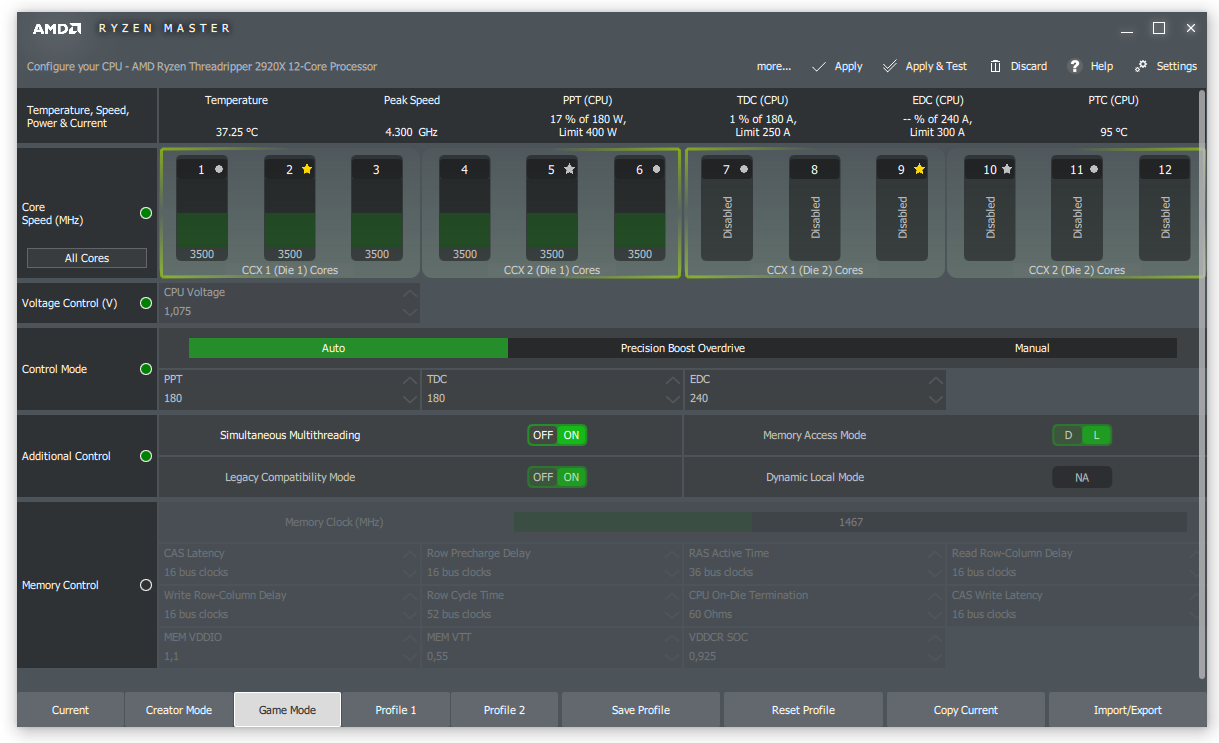Image resolution: width=1219 pixels, height=743 pixels.
Task: Increase CPU Voltage with the up arrow
Action: (x=409, y=294)
